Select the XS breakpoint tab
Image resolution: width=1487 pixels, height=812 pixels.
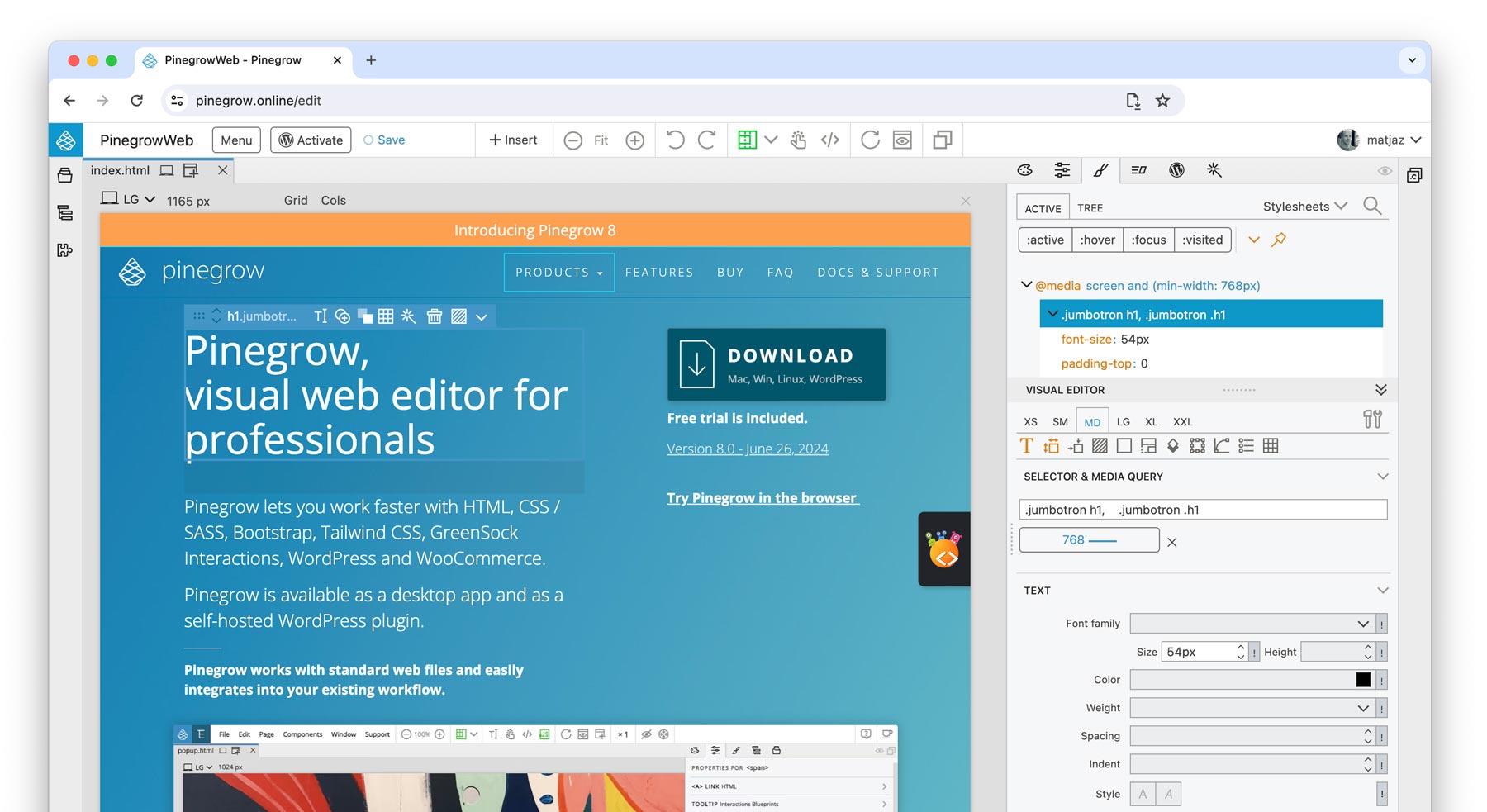tap(1030, 421)
